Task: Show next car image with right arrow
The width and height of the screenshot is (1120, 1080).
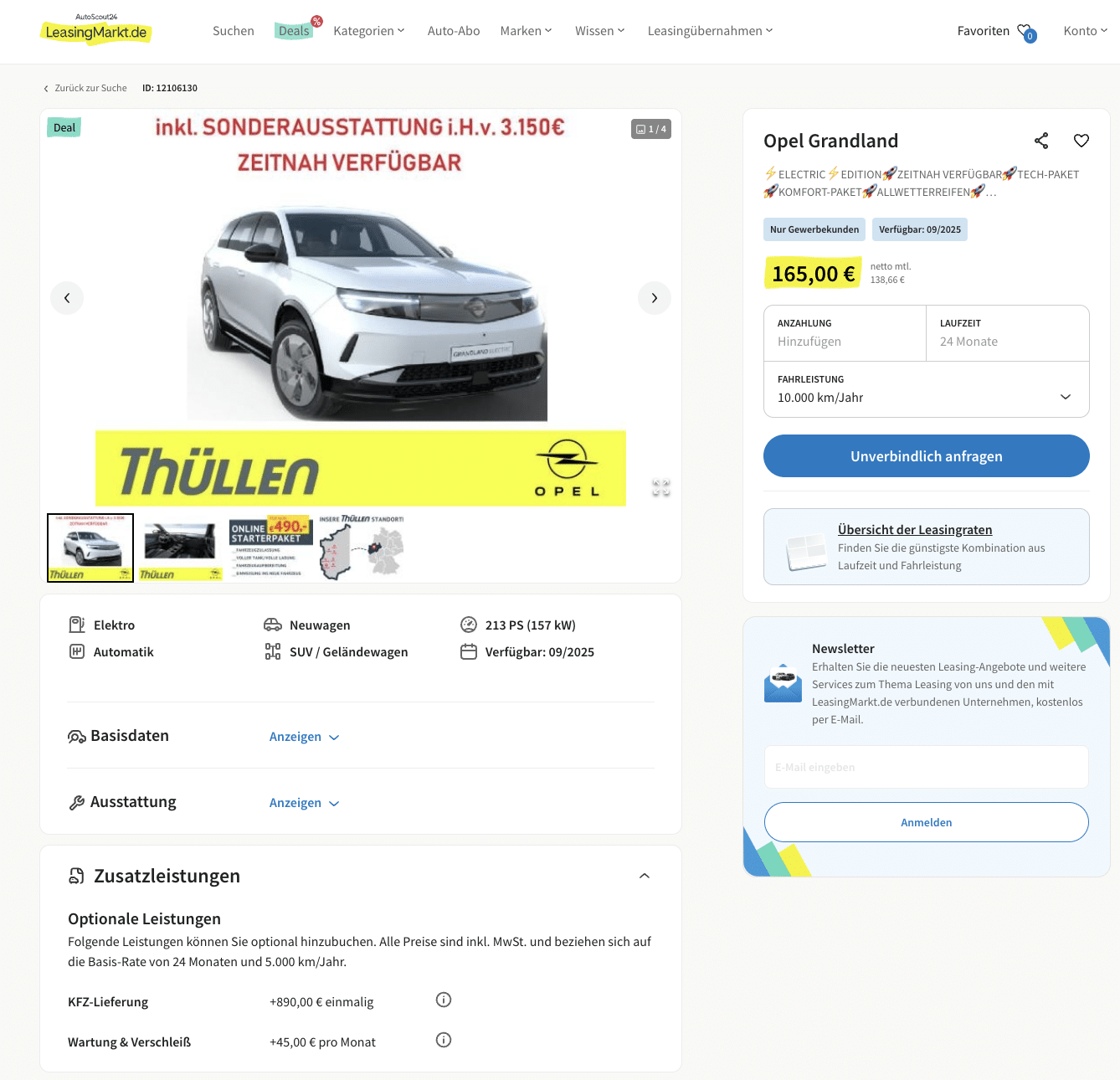Action: tap(655, 298)
